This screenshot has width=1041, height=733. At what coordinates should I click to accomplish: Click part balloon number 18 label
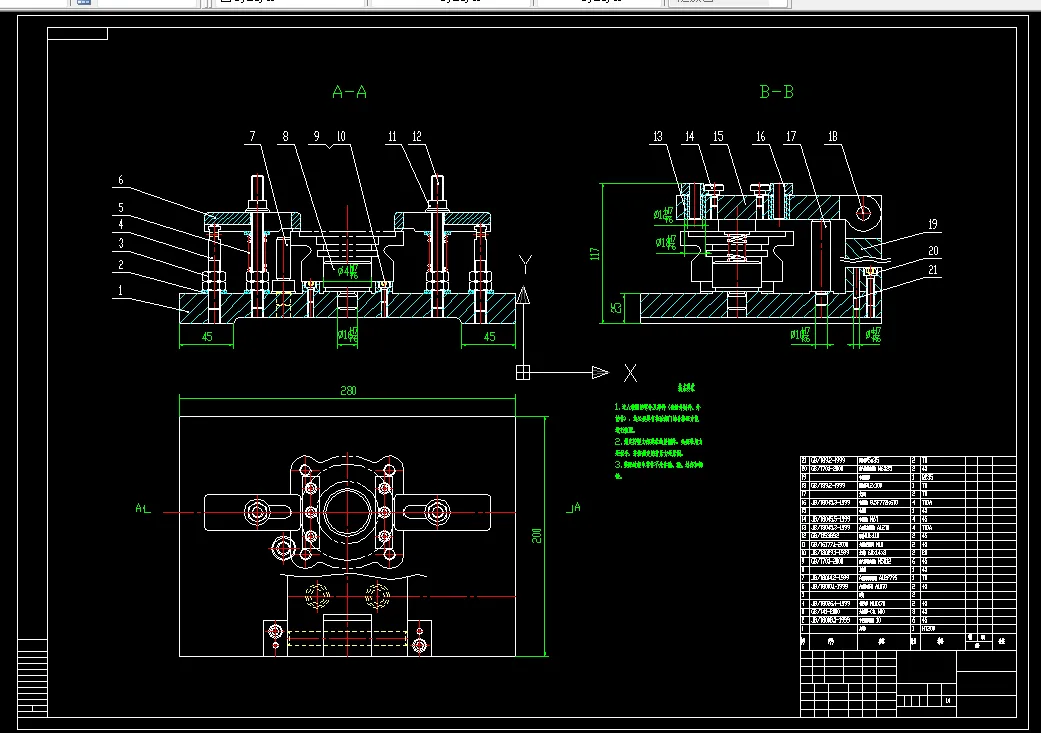pyautogui.click(x=833, y=135)
